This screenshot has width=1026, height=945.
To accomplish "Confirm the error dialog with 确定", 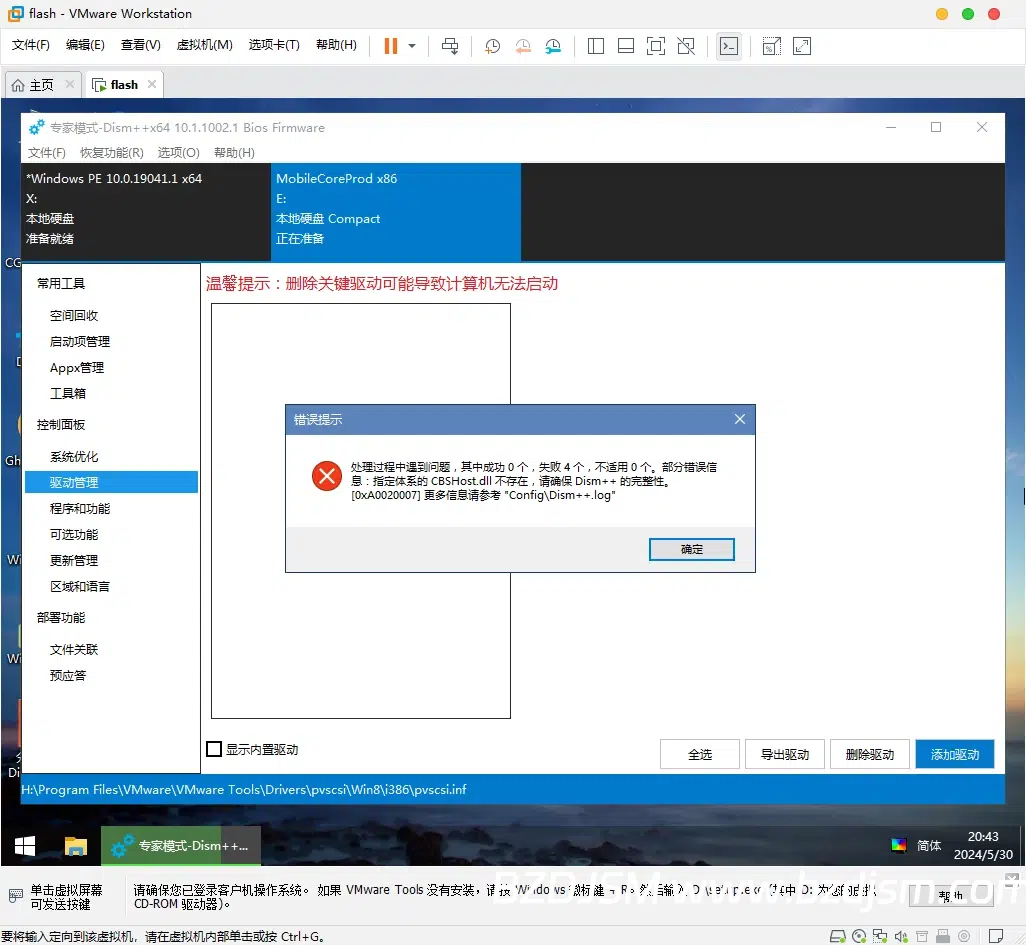I will tap(692, 549).
